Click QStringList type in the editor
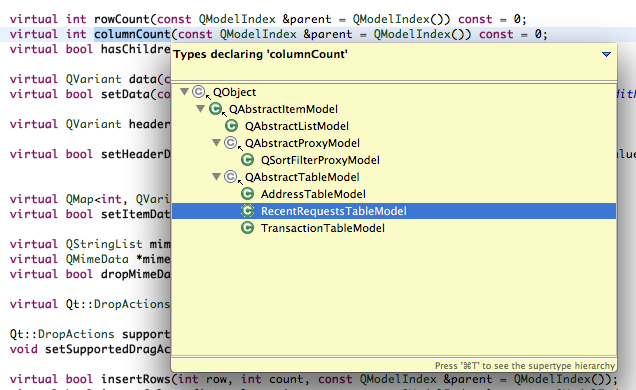This screenshot has width=636, height=390. 104,244
